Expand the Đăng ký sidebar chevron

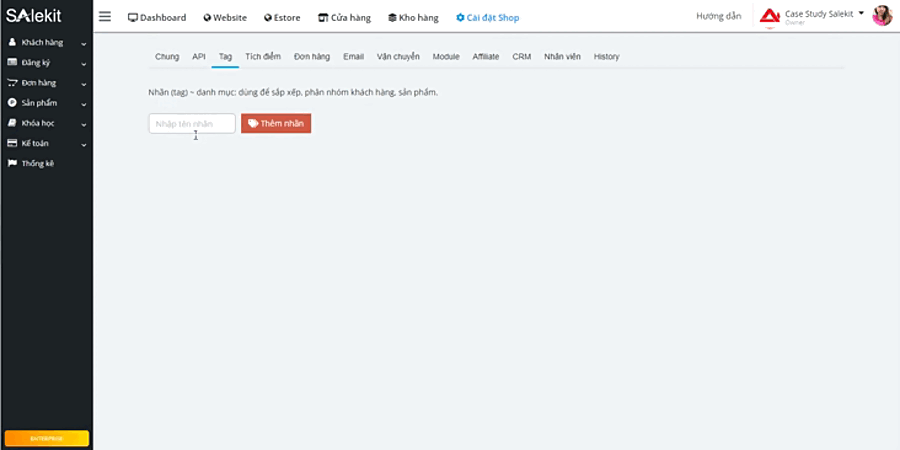[x=84, y=64]
